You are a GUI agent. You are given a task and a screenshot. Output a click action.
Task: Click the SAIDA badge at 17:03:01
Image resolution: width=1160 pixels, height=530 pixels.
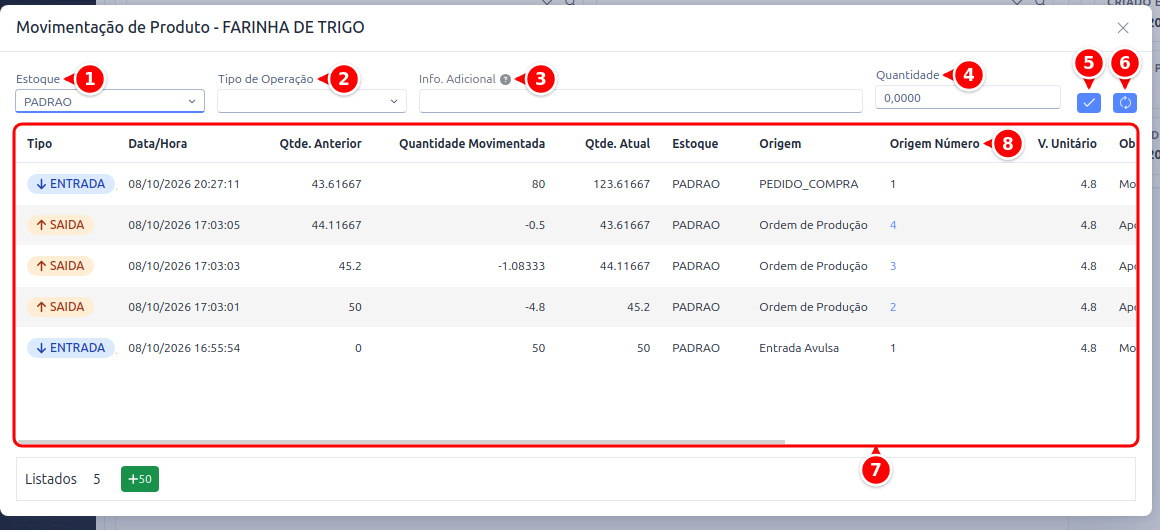61,306
